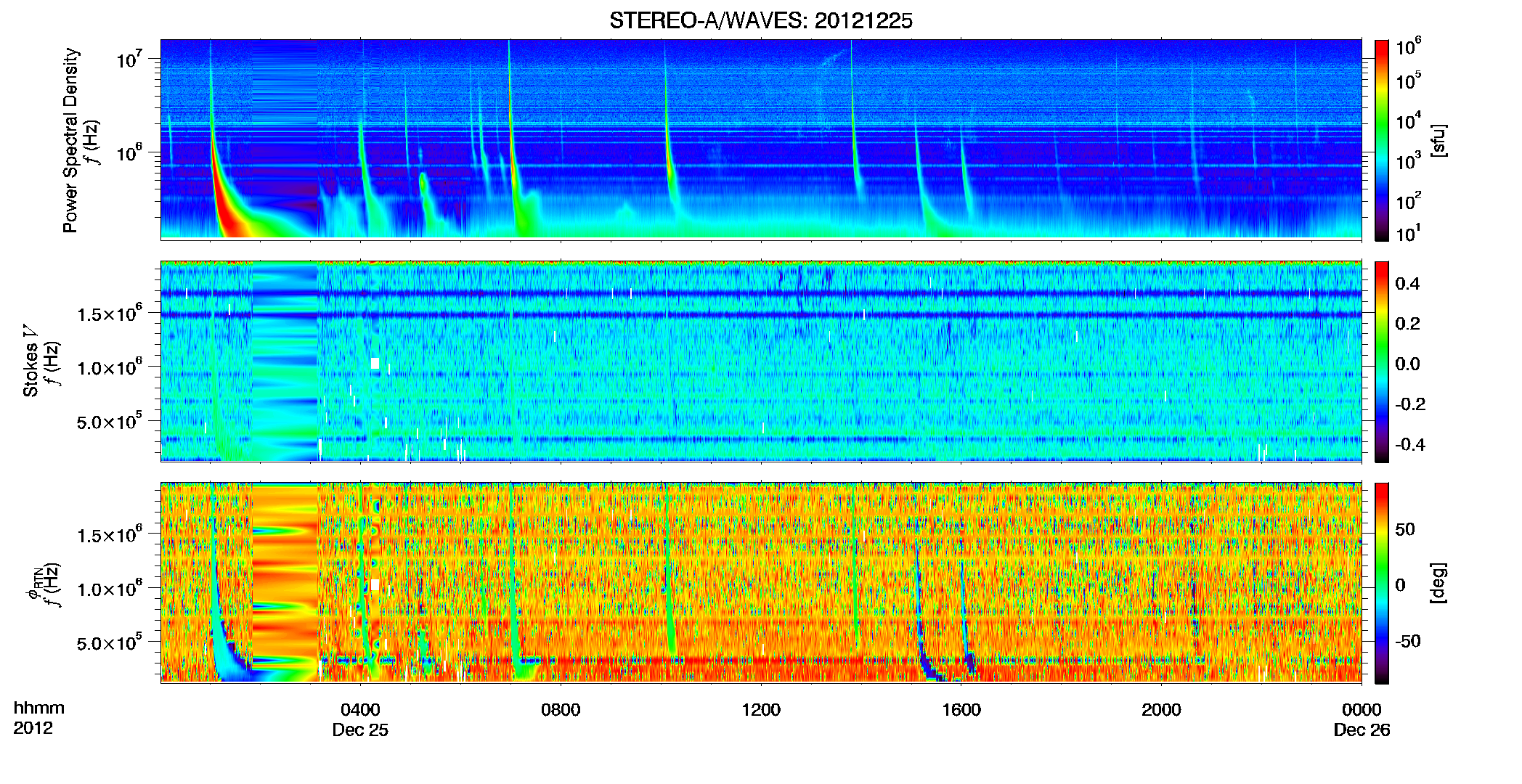The width and height of the screenshot is (1522, 784).
Task: Click the "1200" time tick label
Action: (761, 709)
